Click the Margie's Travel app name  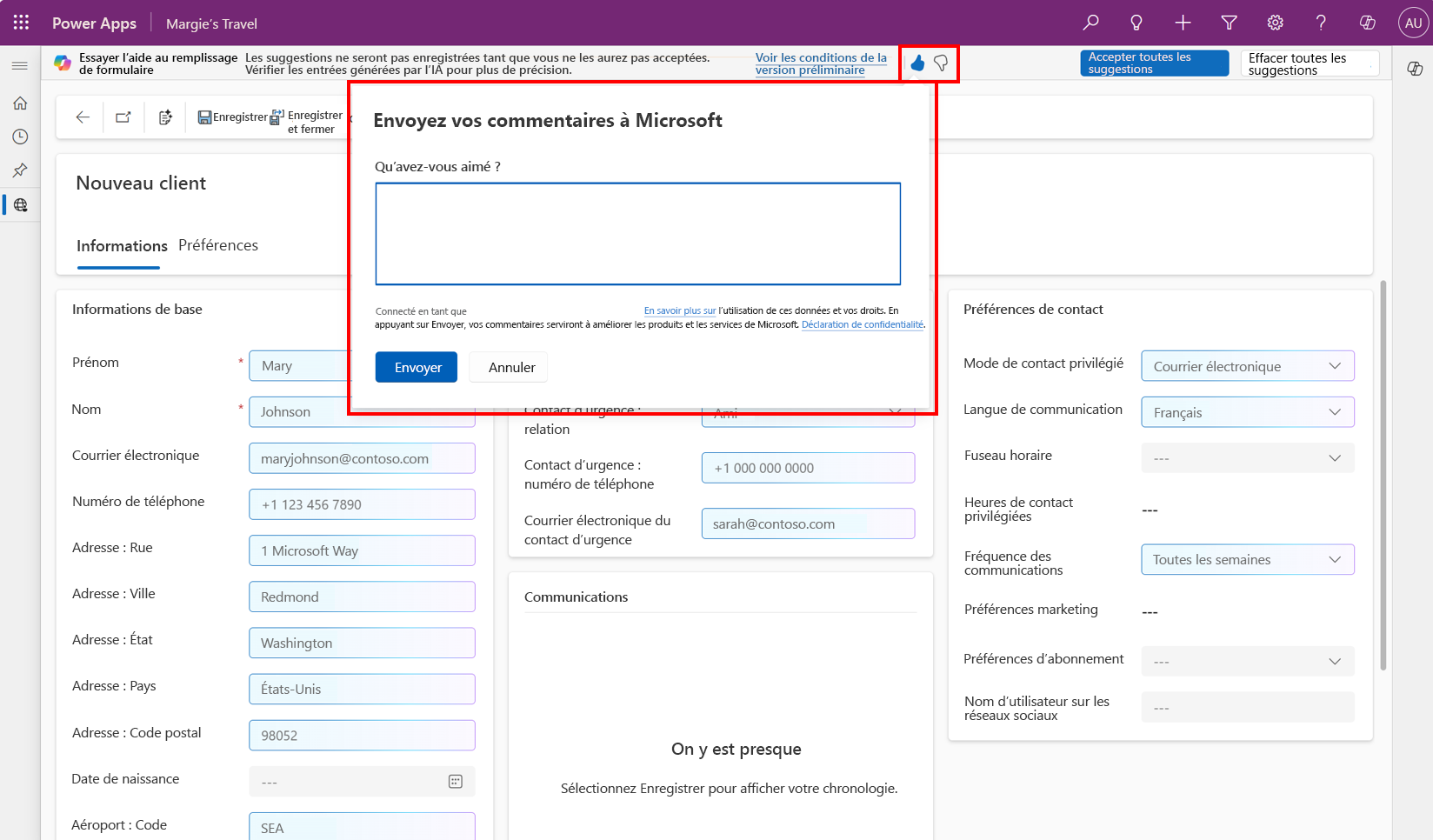pyautogui.click(x=211, y=23)
